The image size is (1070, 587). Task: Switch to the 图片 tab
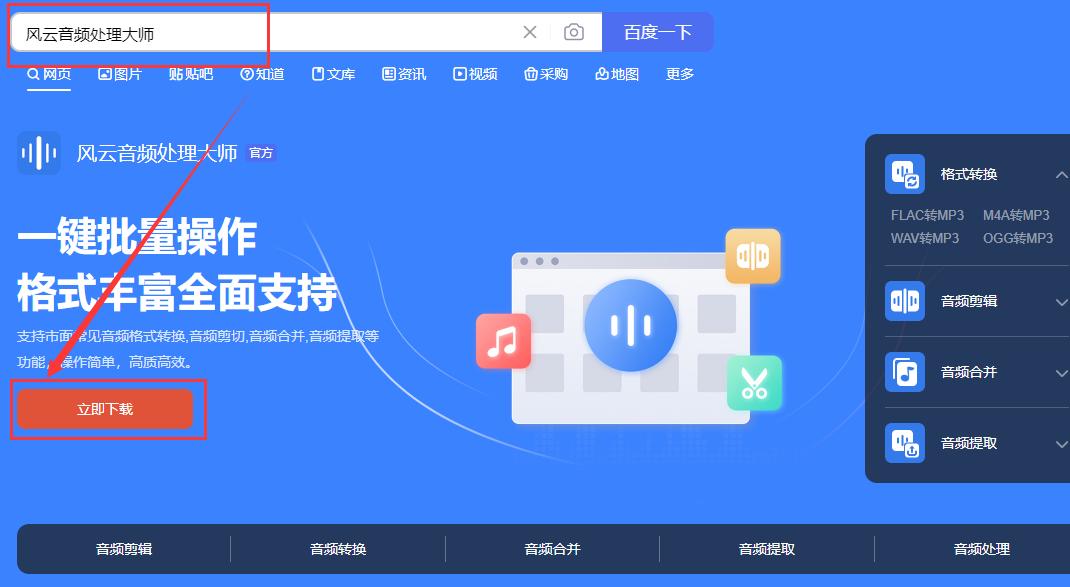(x=120, y=73)
